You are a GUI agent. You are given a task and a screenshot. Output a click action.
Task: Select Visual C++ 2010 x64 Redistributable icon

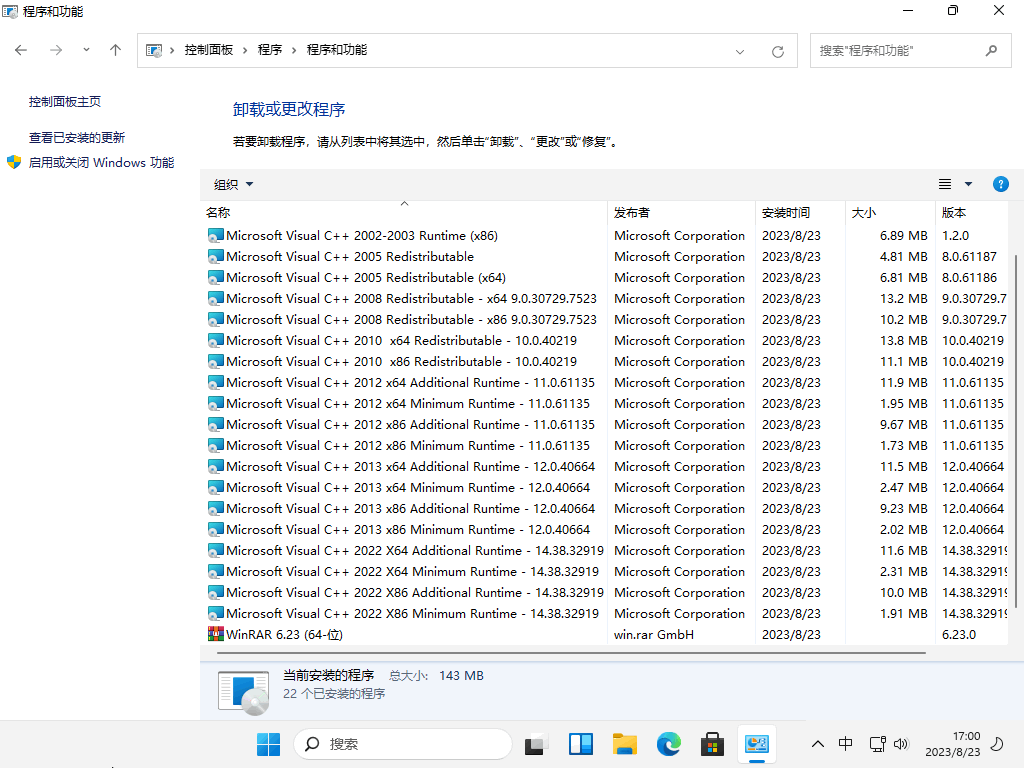click(x=216, y=340)
